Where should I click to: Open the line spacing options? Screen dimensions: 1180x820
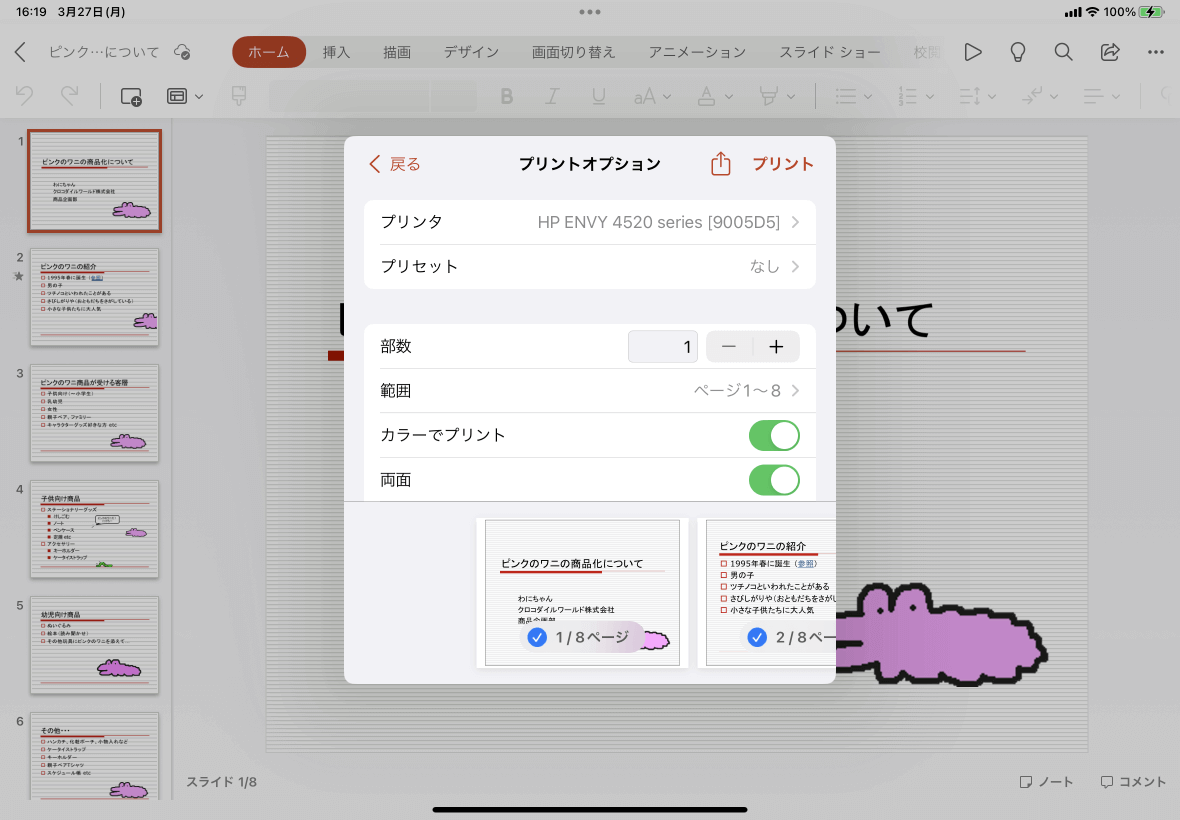978,96
